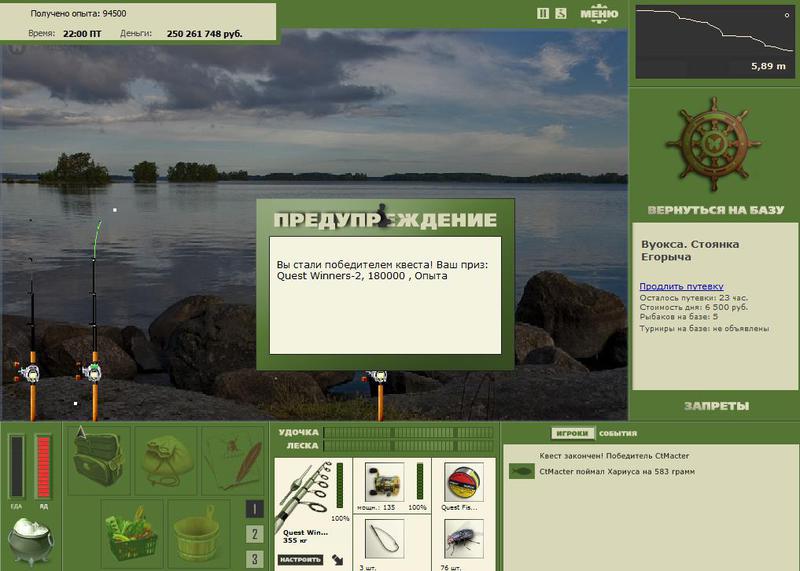The height and width of the screenshot is (571, 800).
Task: Select rod slot 1
Action: tap(255, 509)
